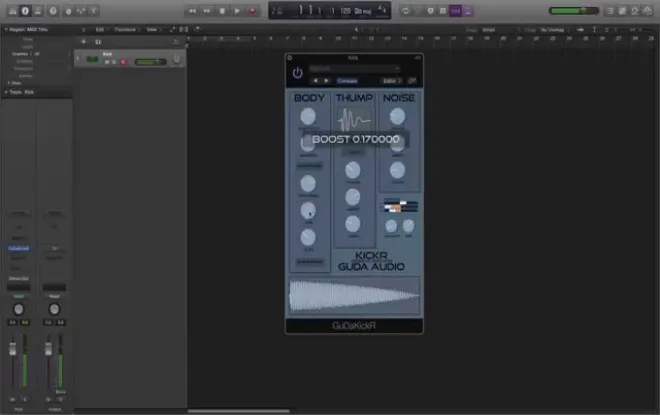
Task: Click the left channel strip Read automation button
Action: pyautogui.click(x=19, y=296)
